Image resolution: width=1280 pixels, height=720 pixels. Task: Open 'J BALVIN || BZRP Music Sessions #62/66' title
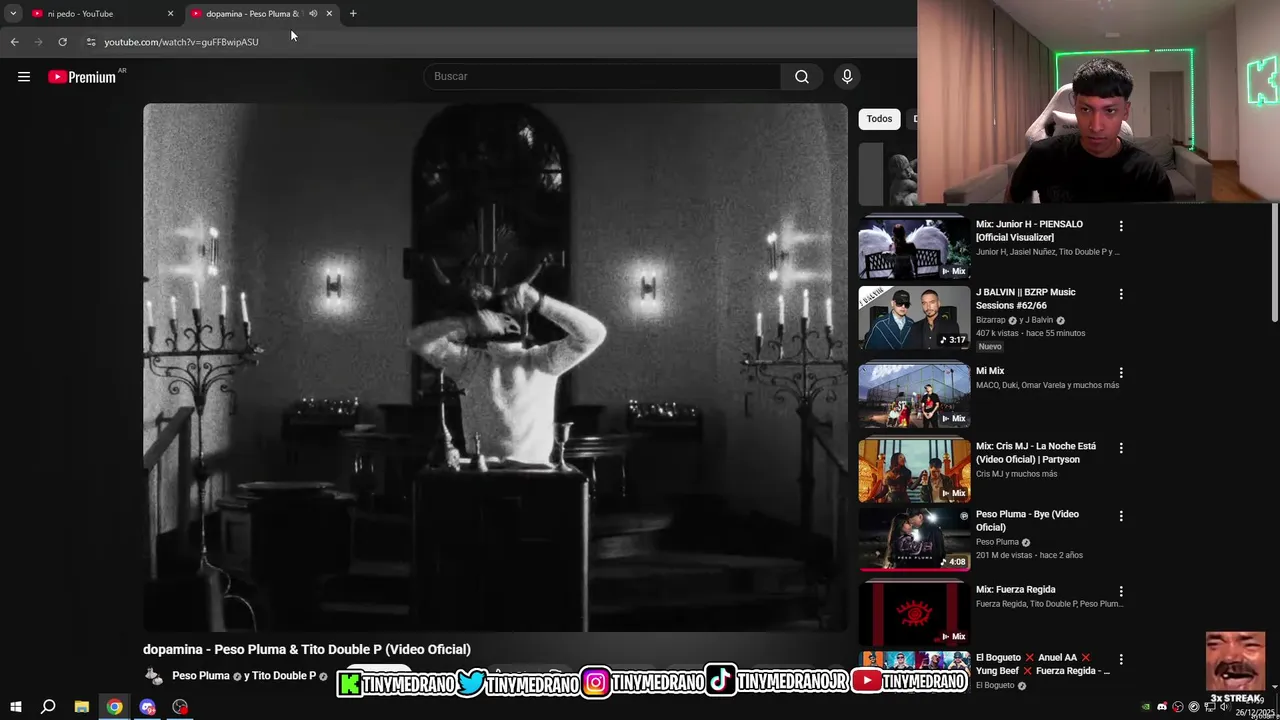(1026, 299)
